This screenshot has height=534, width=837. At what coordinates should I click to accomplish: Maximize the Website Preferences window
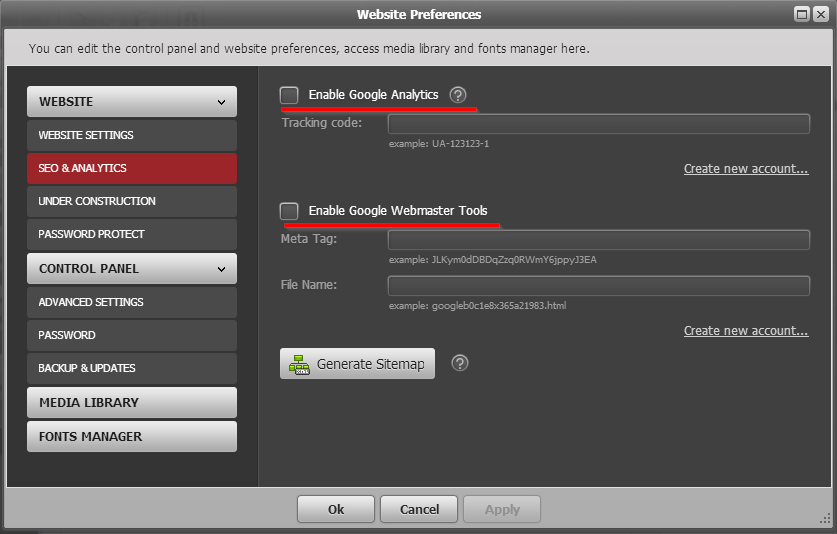pos(802,14)
